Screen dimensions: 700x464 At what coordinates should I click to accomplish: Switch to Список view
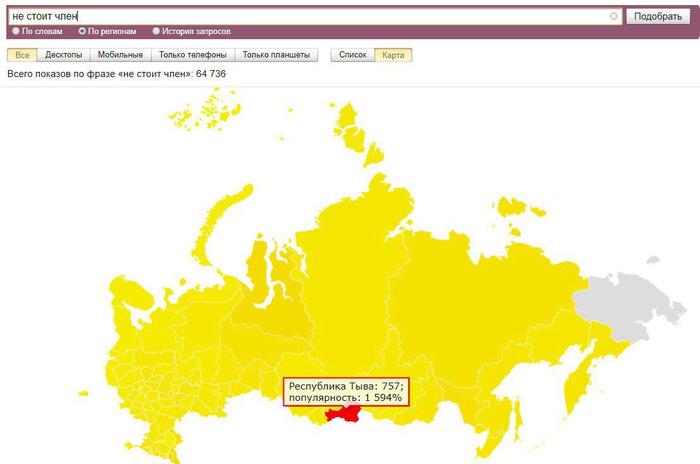353,55
